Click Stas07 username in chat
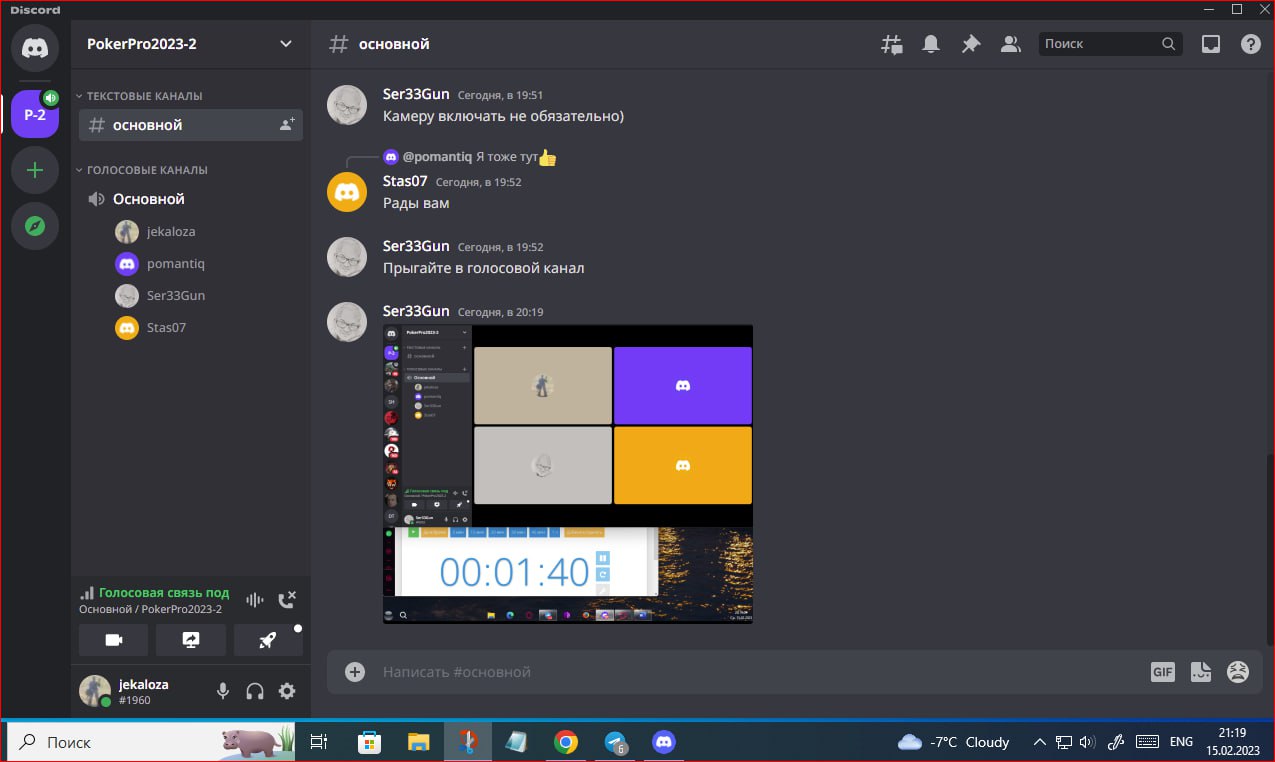 [x=405, y=181]
